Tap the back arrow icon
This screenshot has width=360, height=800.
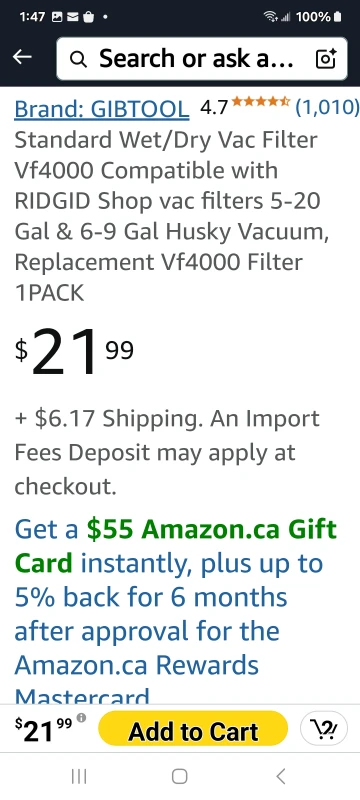pos(22,58)
